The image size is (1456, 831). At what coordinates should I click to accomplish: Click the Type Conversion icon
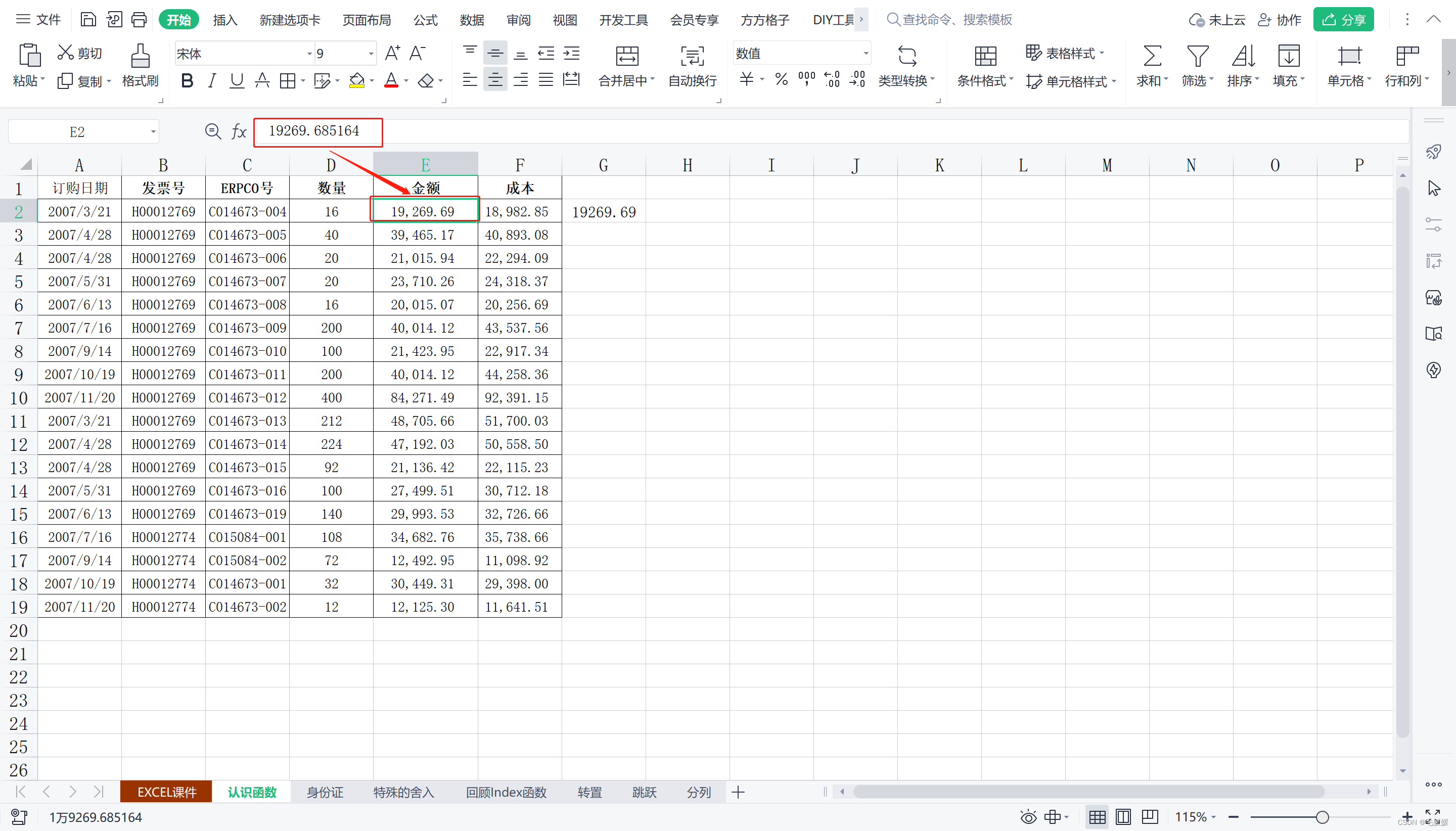coord(907,56)
